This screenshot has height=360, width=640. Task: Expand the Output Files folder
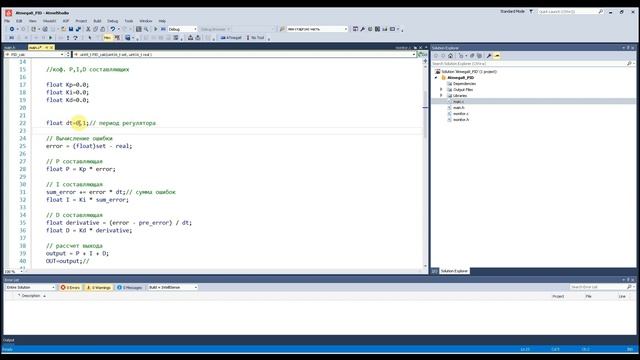coord(441,89)
